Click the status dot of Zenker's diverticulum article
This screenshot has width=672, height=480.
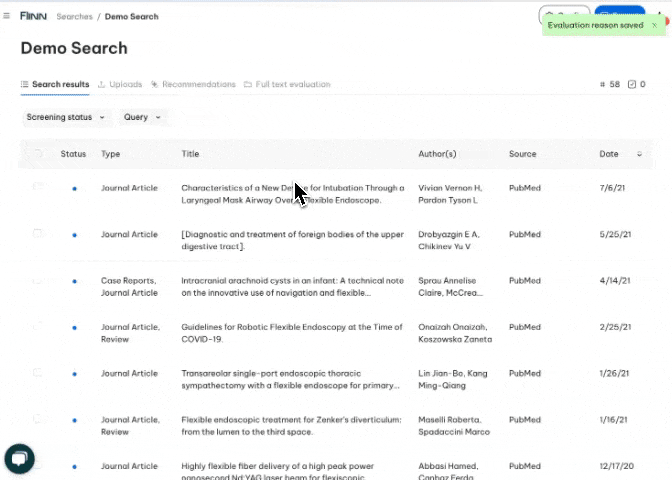[74, 420]
